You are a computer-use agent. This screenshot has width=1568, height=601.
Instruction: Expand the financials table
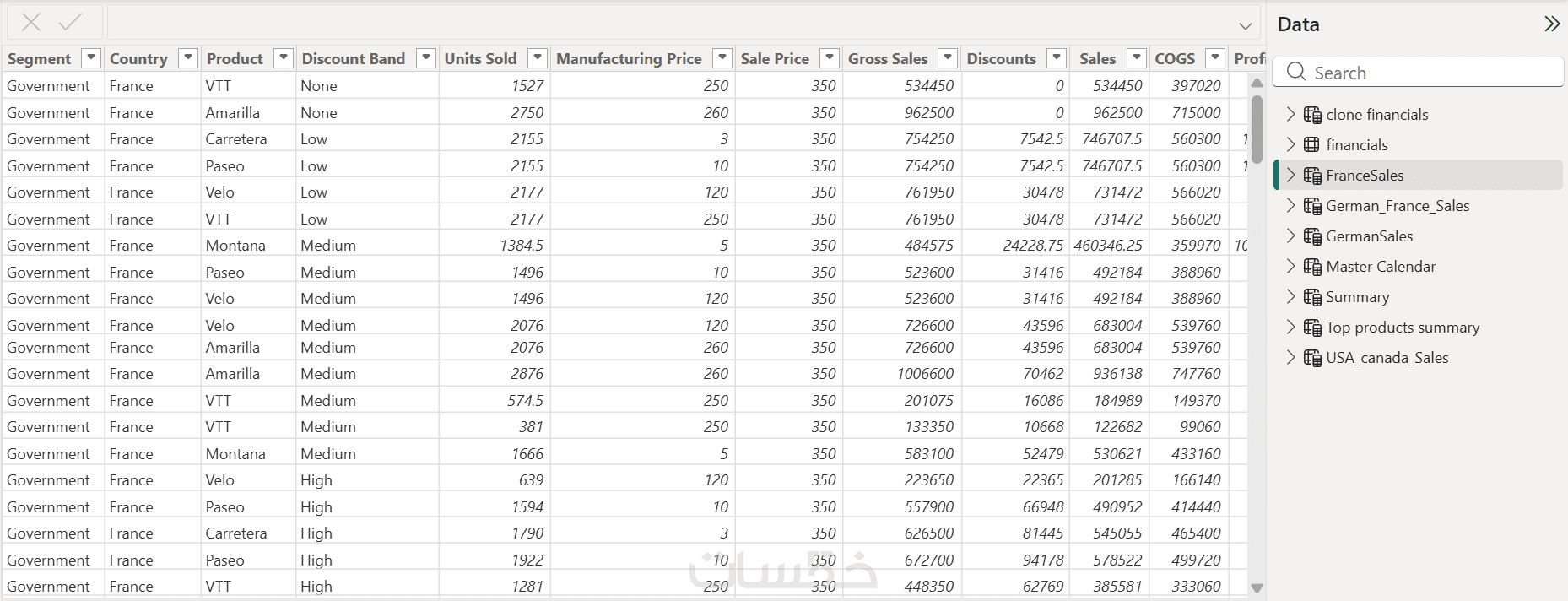point(1290,144)
